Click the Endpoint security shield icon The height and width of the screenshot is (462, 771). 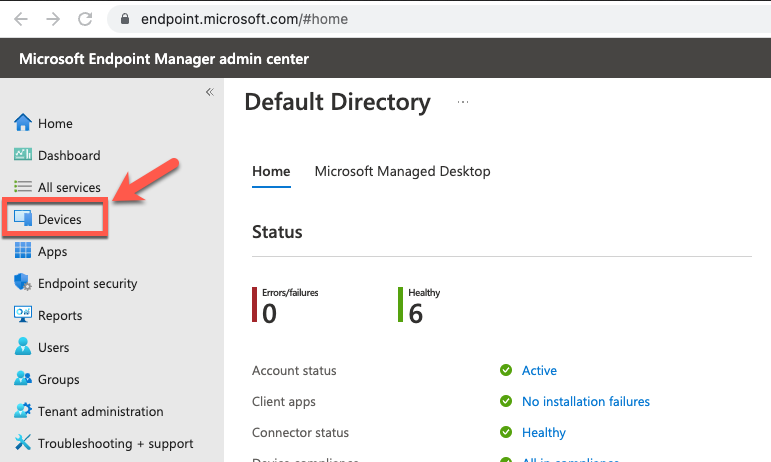click(x=23, y=283)
